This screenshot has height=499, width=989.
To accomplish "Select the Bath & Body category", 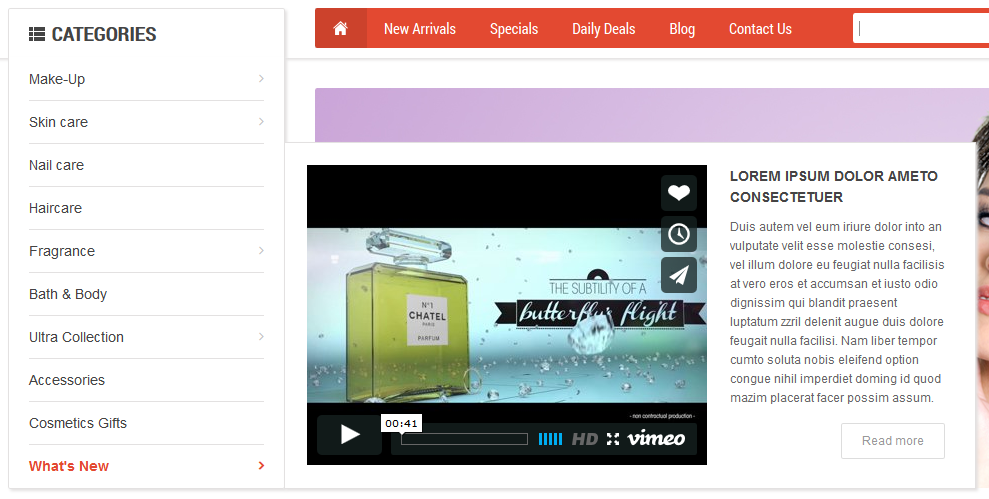I will [67, 294].
